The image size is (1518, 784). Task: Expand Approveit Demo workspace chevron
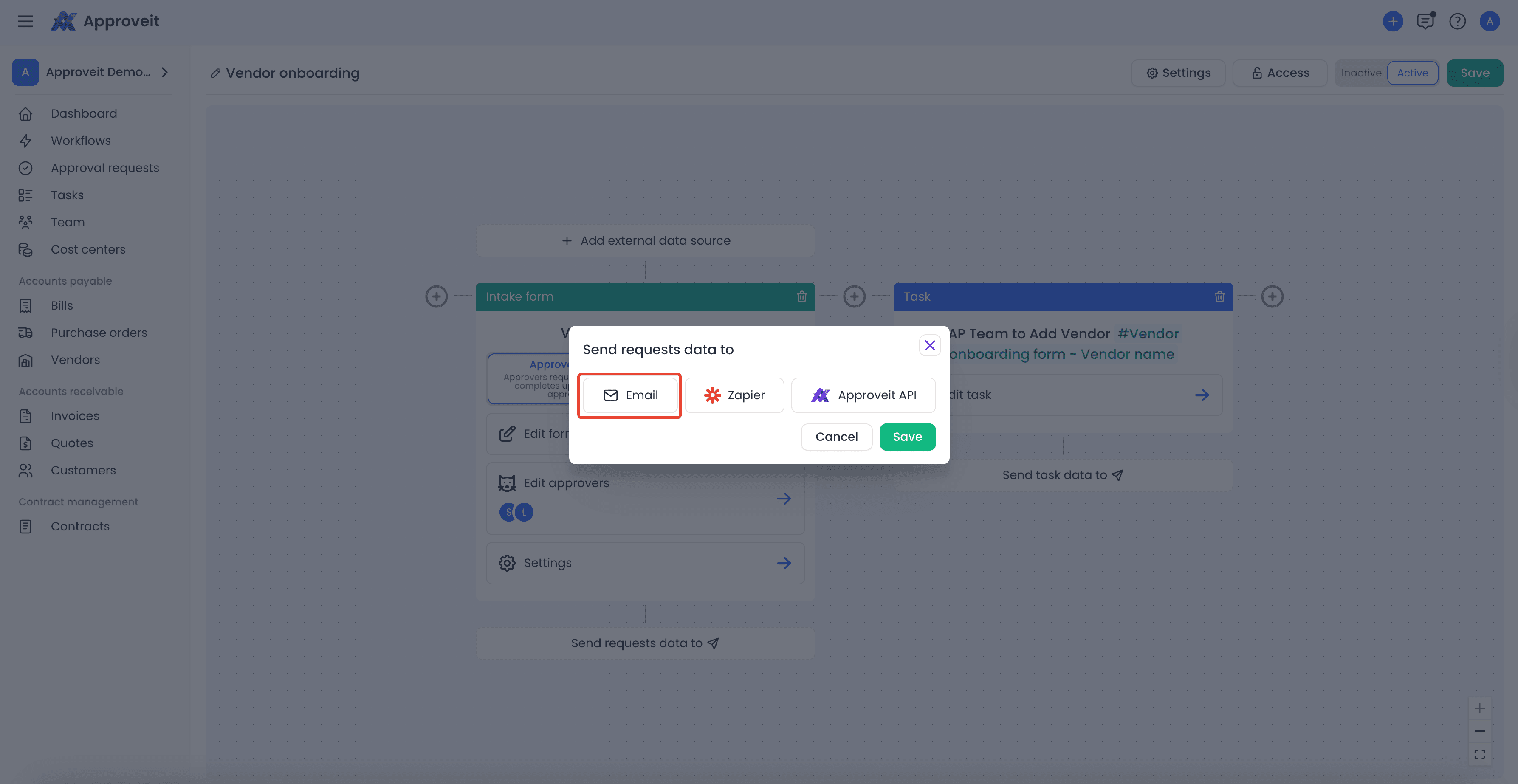coord(165,72)
